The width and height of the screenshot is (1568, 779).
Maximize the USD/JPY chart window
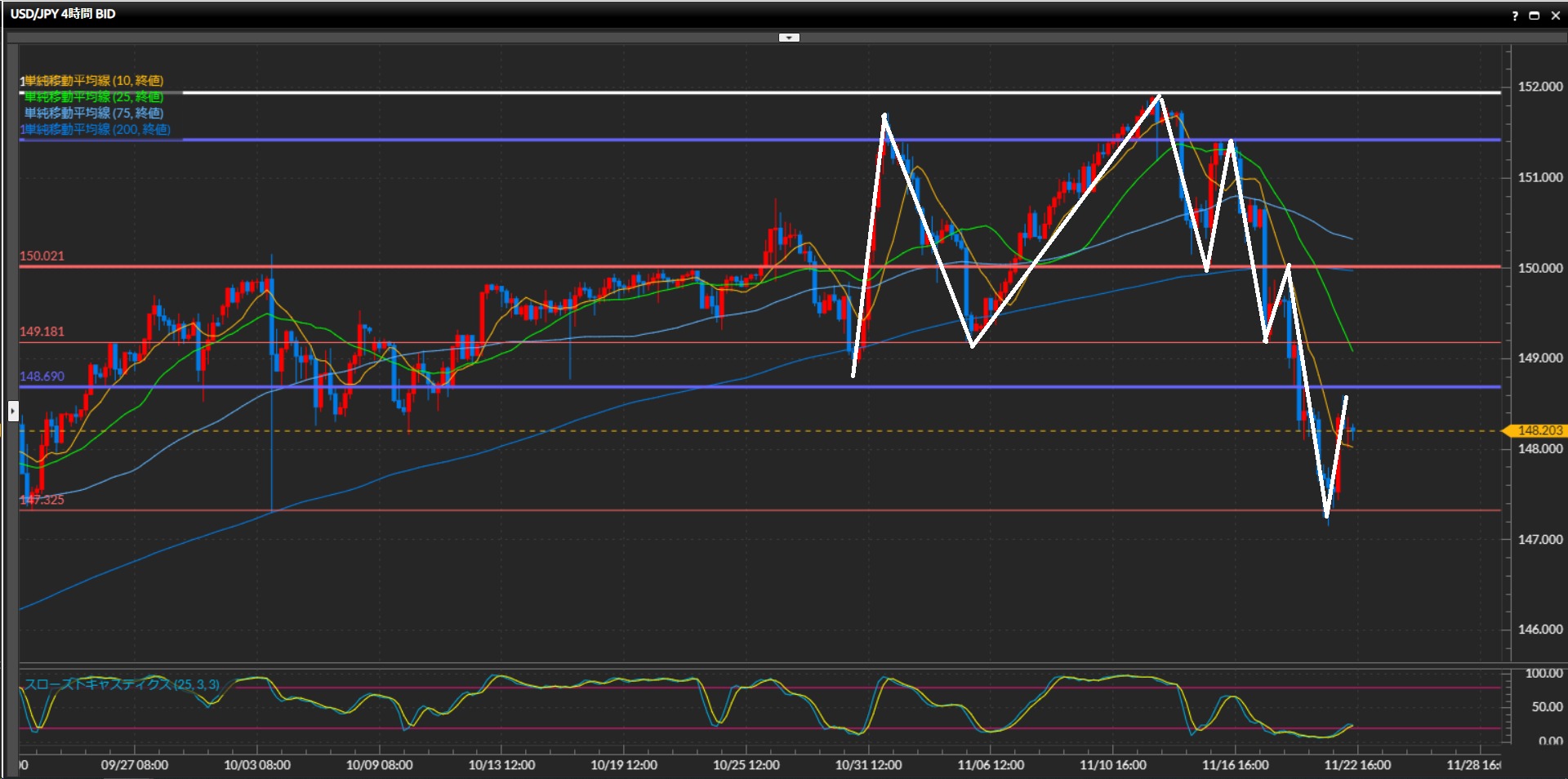point(1535,16)
